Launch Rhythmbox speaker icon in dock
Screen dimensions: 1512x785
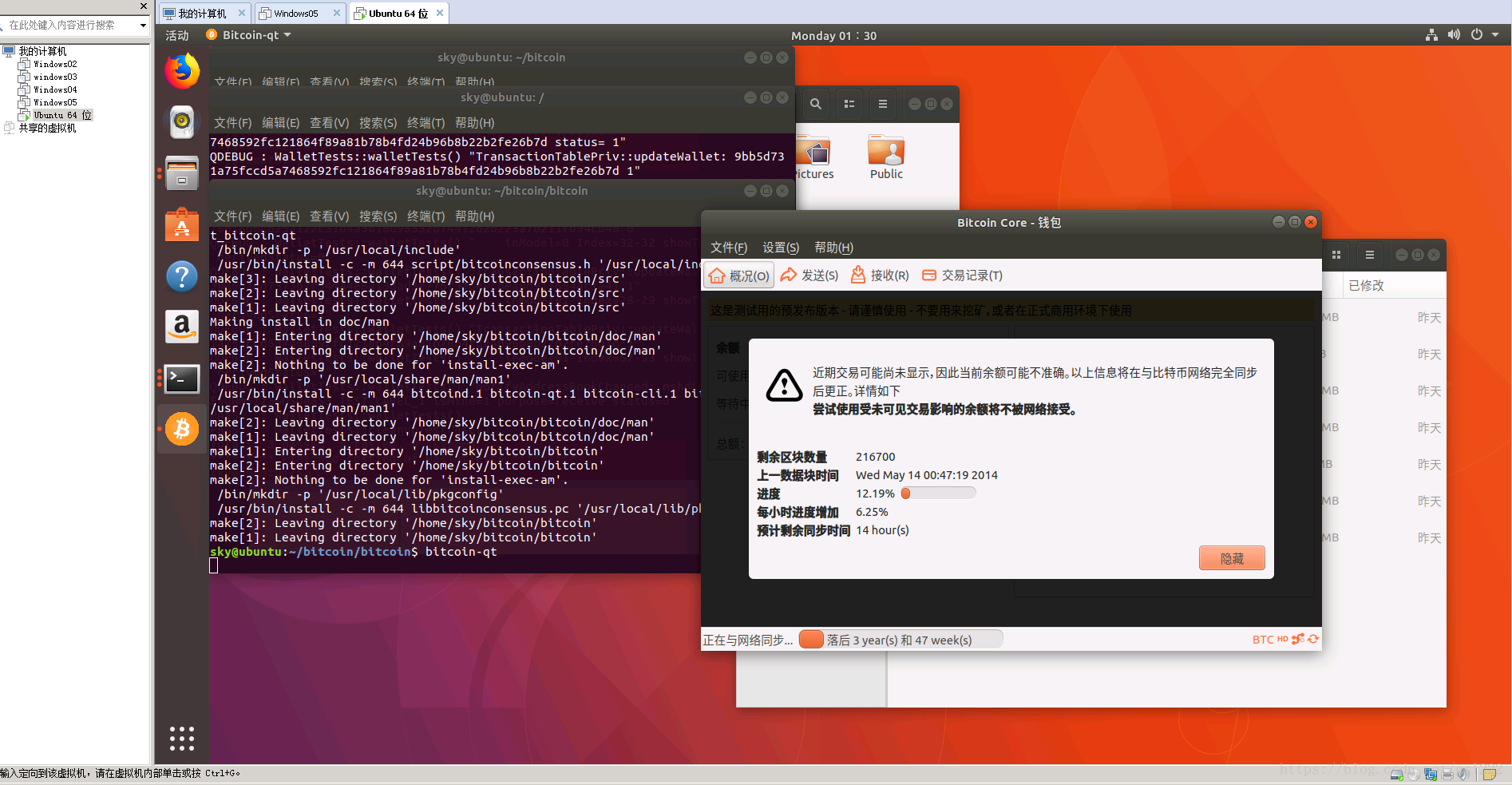[x=182, y=121]
